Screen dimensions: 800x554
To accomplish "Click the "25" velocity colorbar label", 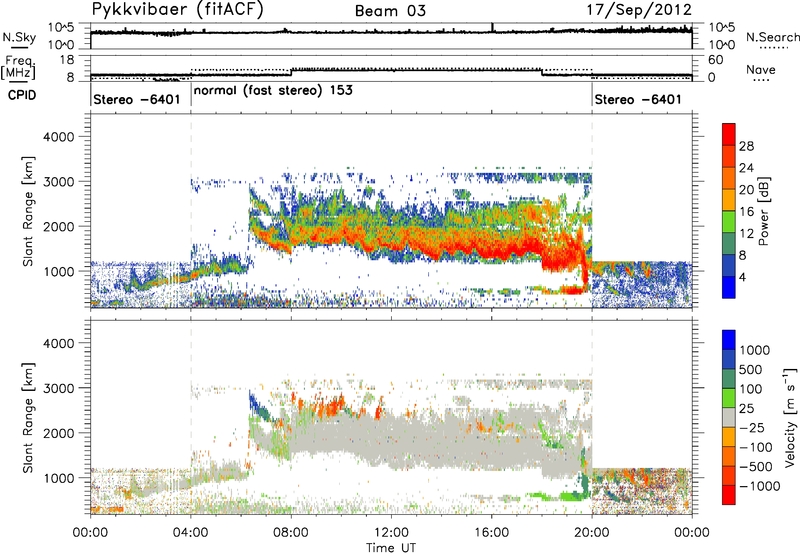I will tap(747, 409).
